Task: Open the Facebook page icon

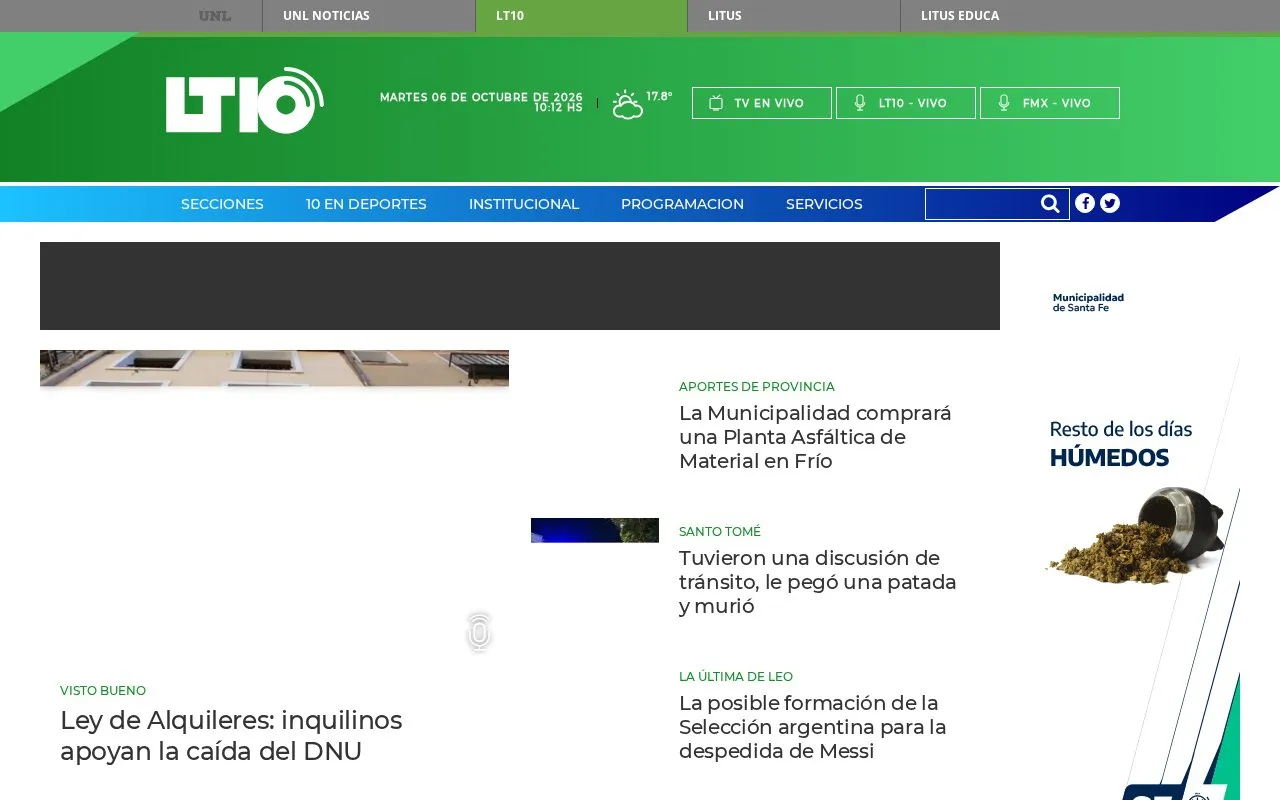Action: coord(1085,203)
